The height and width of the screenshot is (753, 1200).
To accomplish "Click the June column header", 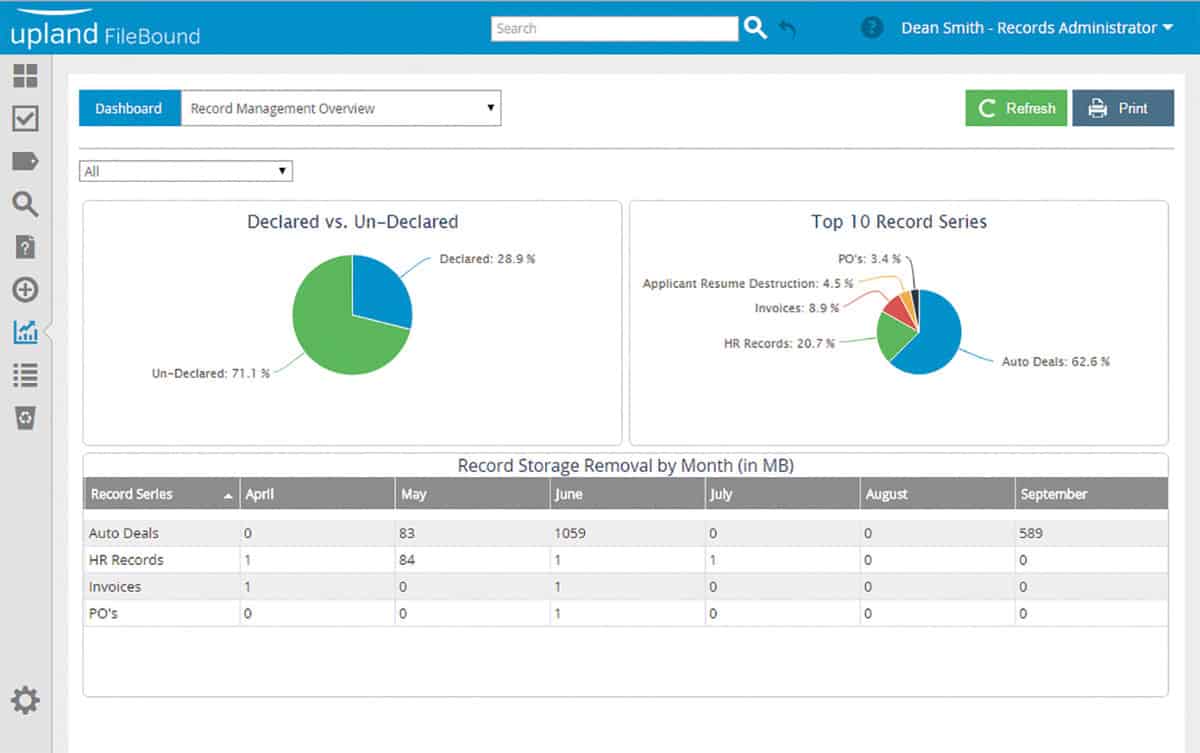I will pos(627,494).
